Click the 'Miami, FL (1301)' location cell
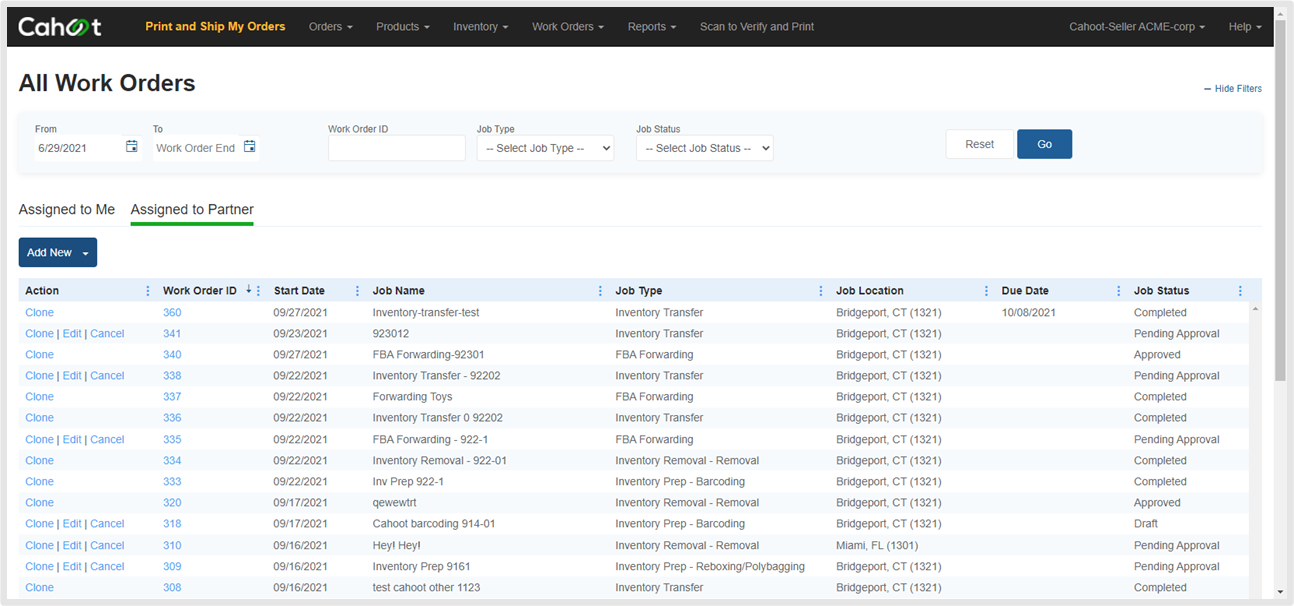Screen dimensions: 1294x606 click(x=877, y=546)
